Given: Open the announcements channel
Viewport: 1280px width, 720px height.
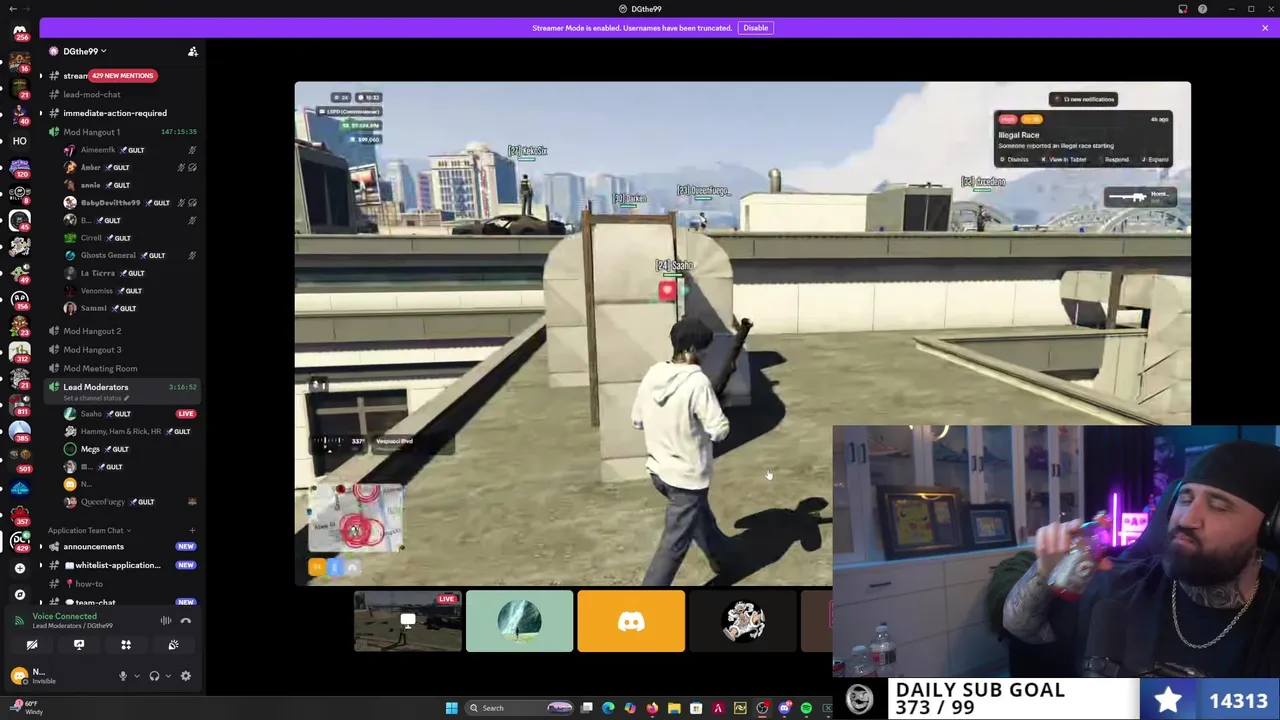Looking at the screenshot, I should (94, 547).
